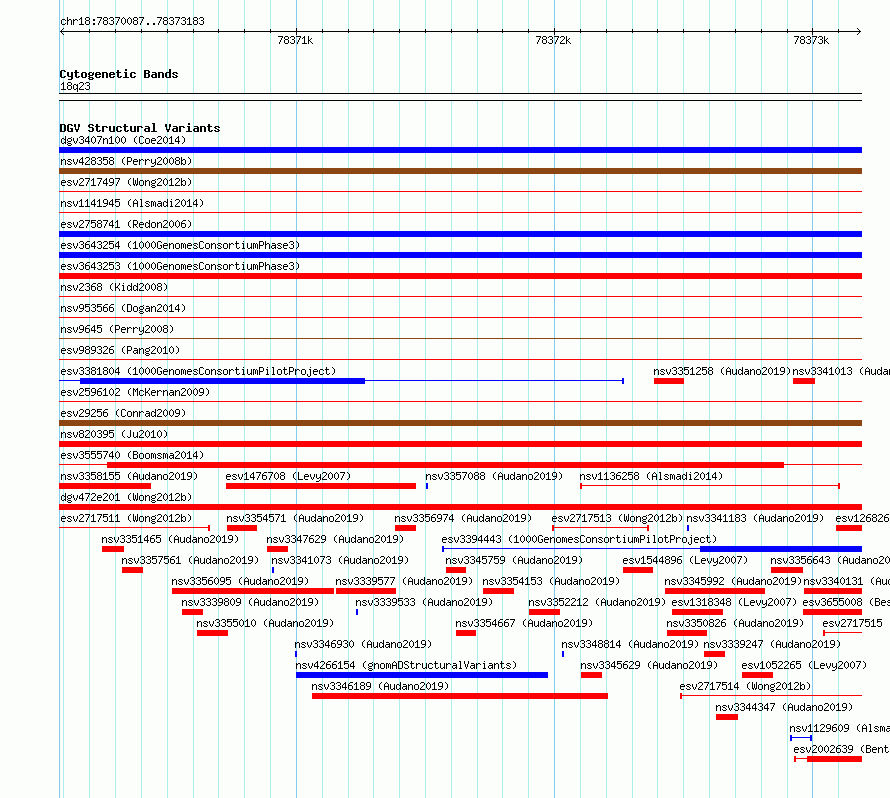Open the Cytogenetic Bands track title

coord(119,74)
